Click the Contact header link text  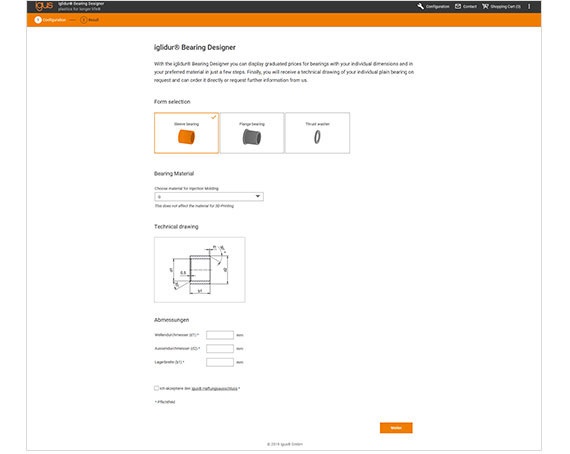click(470, 7)
